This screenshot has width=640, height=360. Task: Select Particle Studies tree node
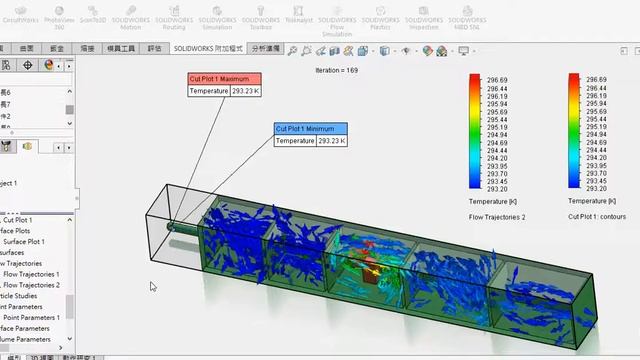click(18, 296)
